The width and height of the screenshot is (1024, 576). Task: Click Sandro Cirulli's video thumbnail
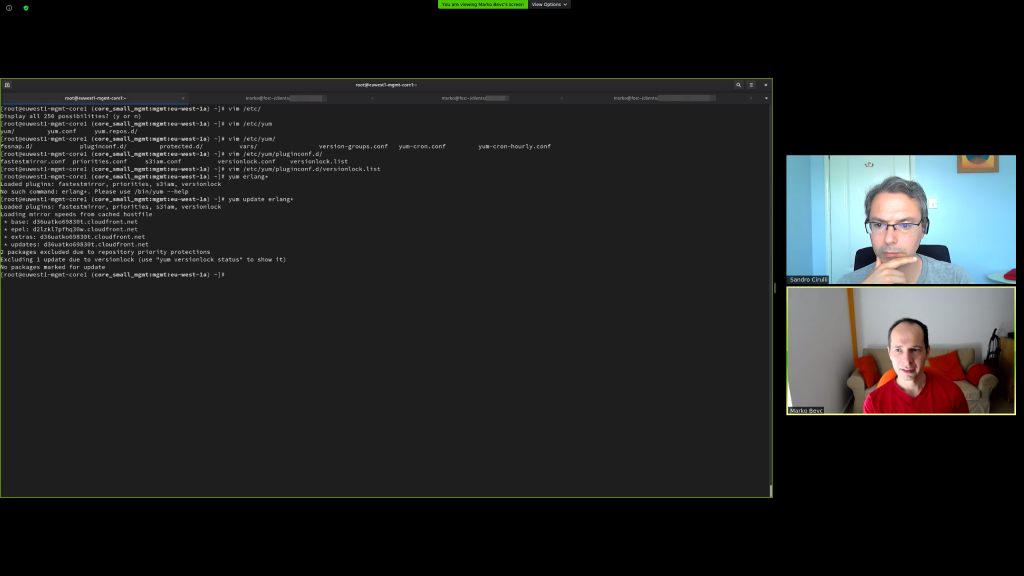[x=901, y=219]
